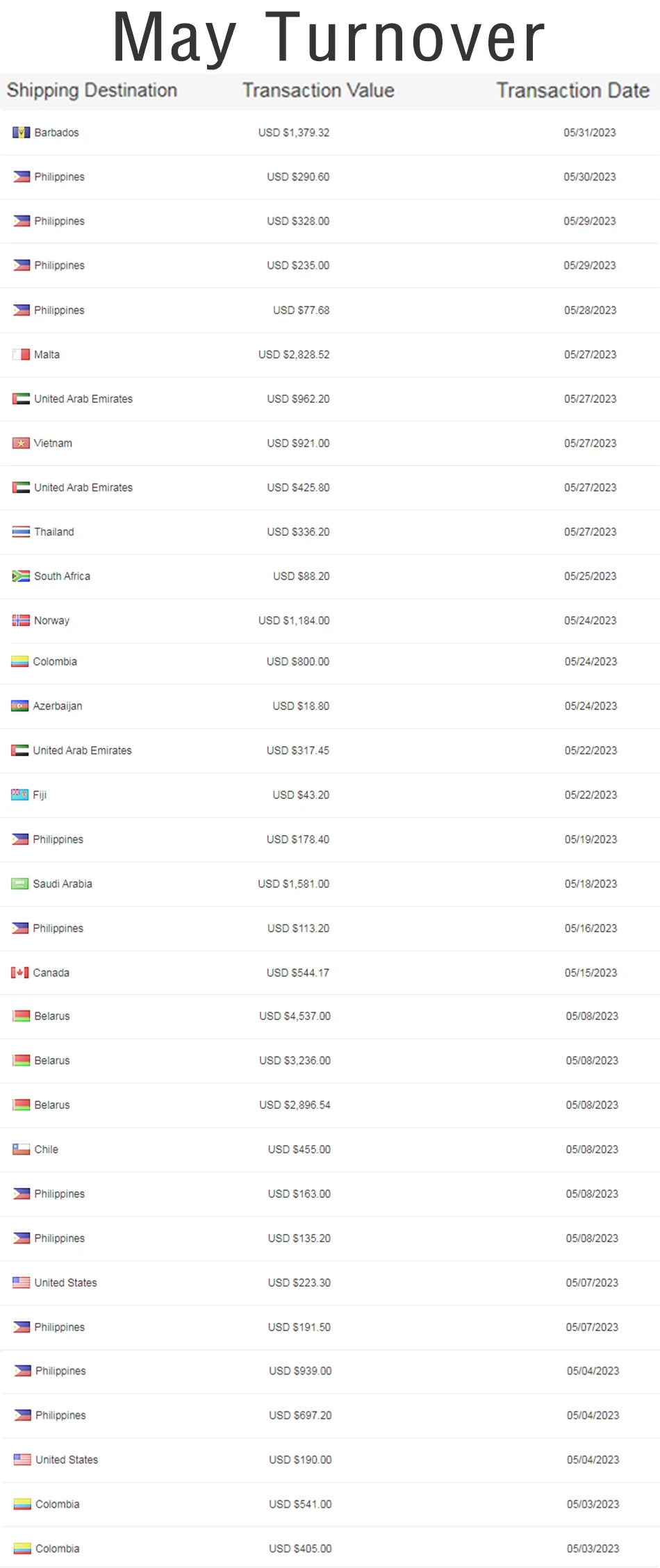The image size is (660, 1568).
Task: Click the Canada flag icon
Action: 19,973
